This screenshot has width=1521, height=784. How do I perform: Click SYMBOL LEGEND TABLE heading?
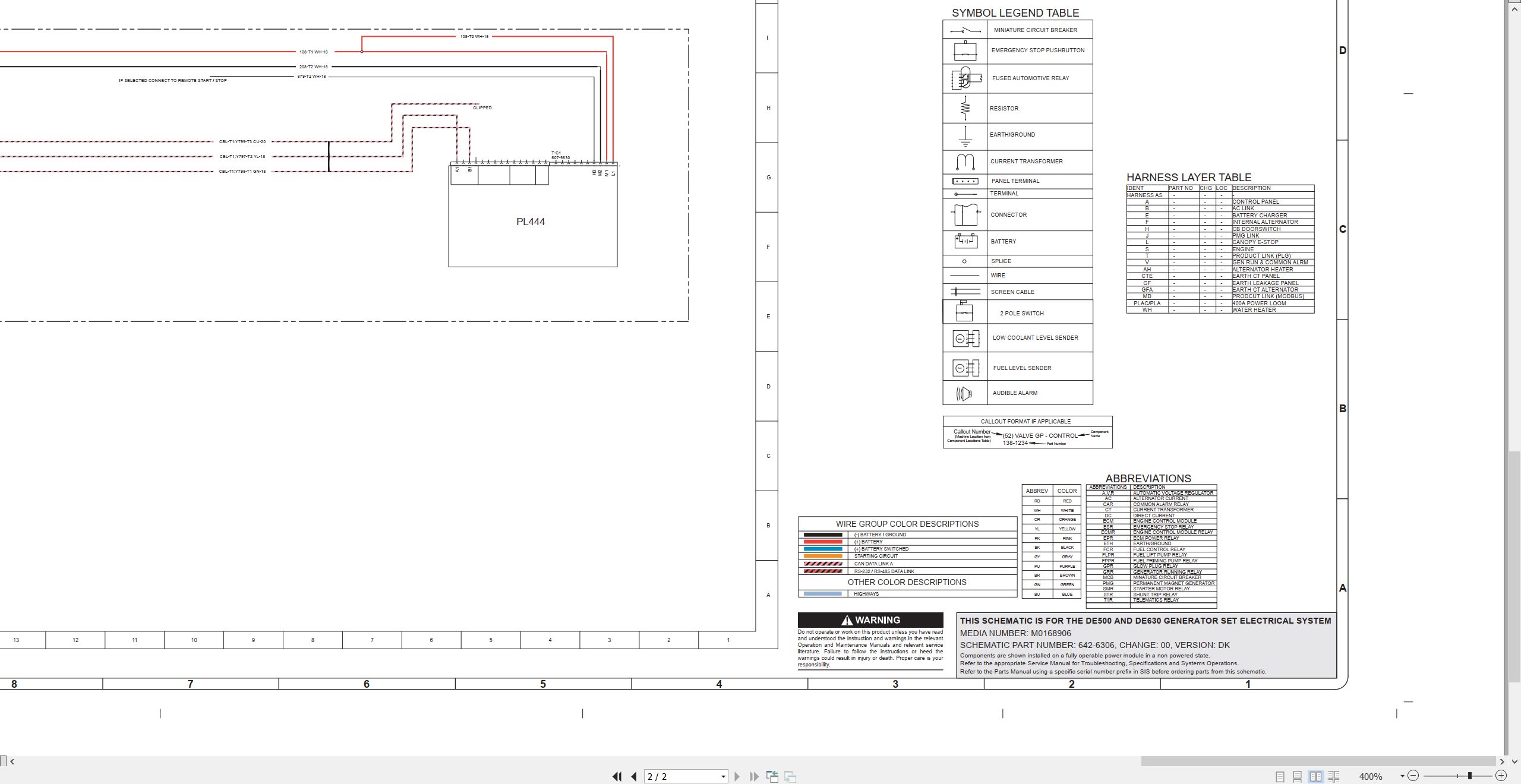tap(1015, 13)
